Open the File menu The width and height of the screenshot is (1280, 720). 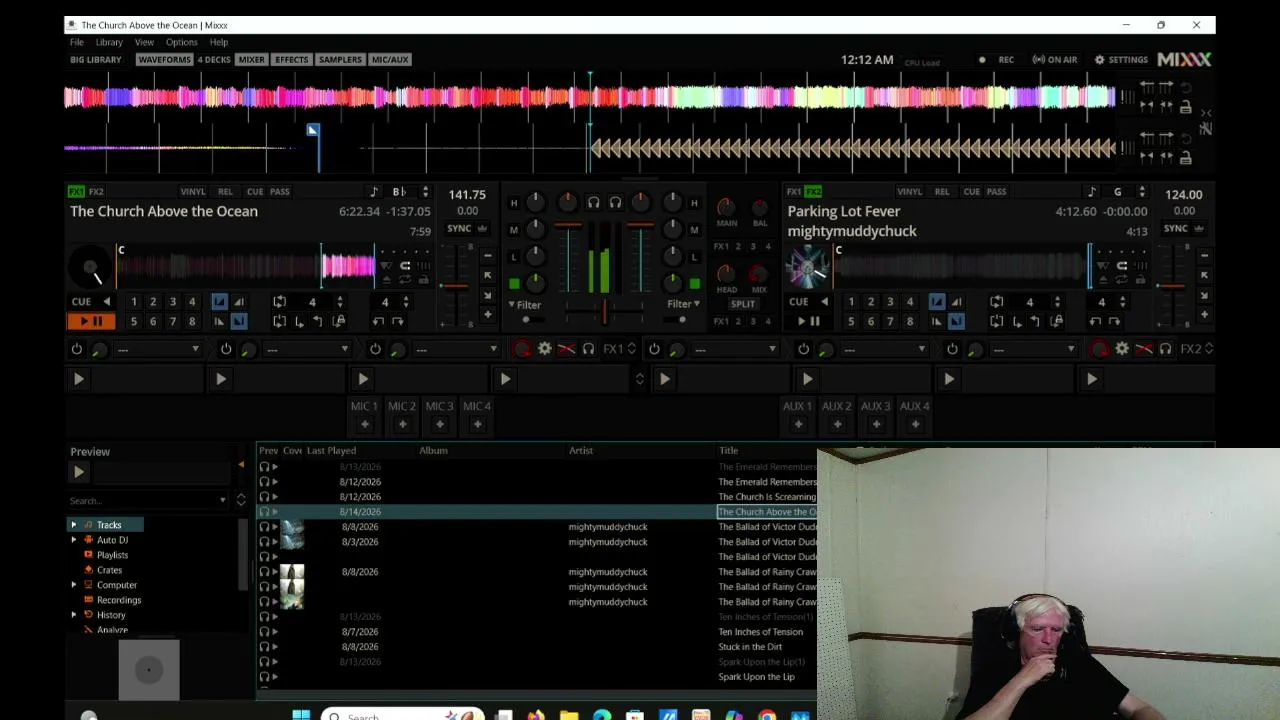(76, 42)
